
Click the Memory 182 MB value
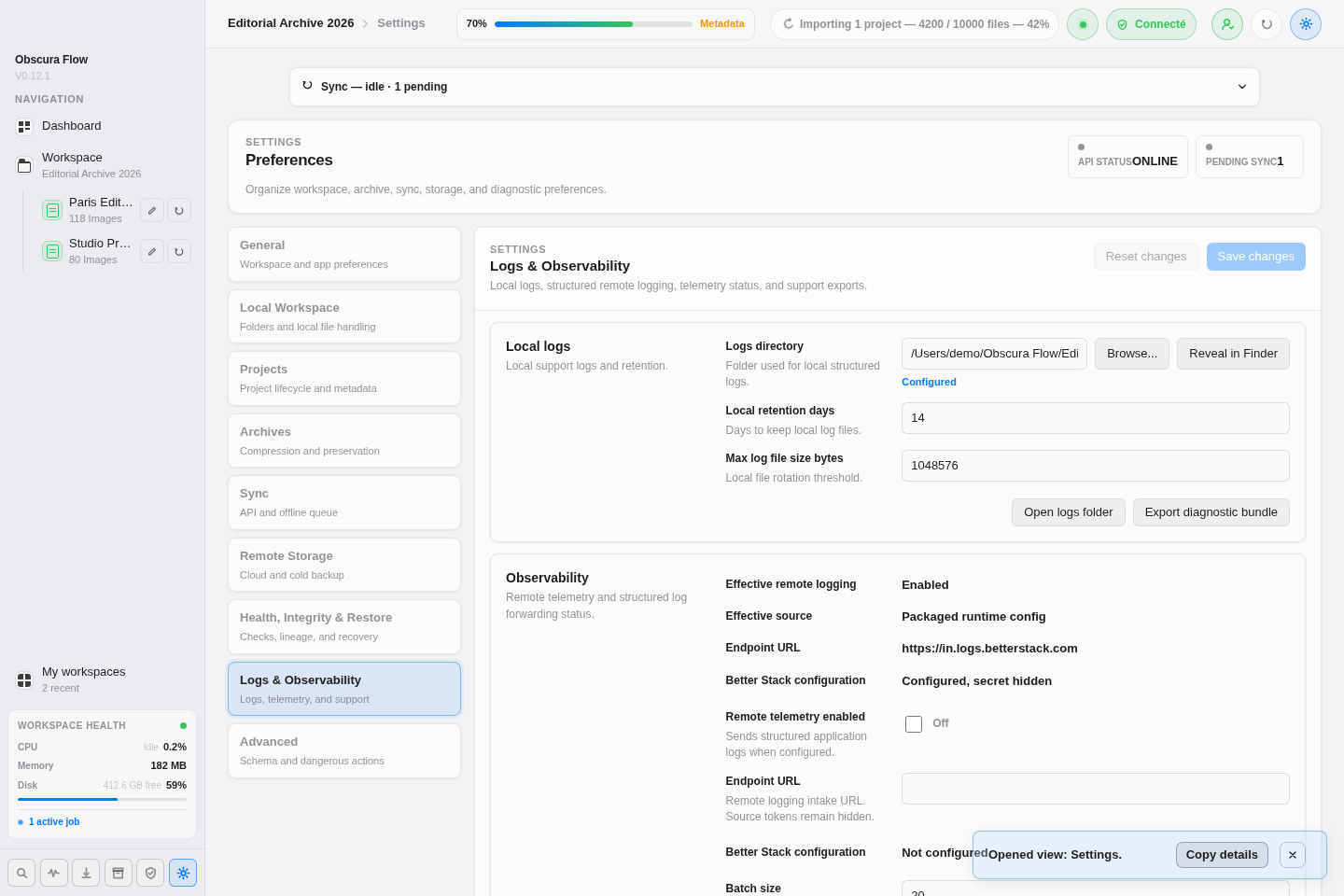click(169, 765)
